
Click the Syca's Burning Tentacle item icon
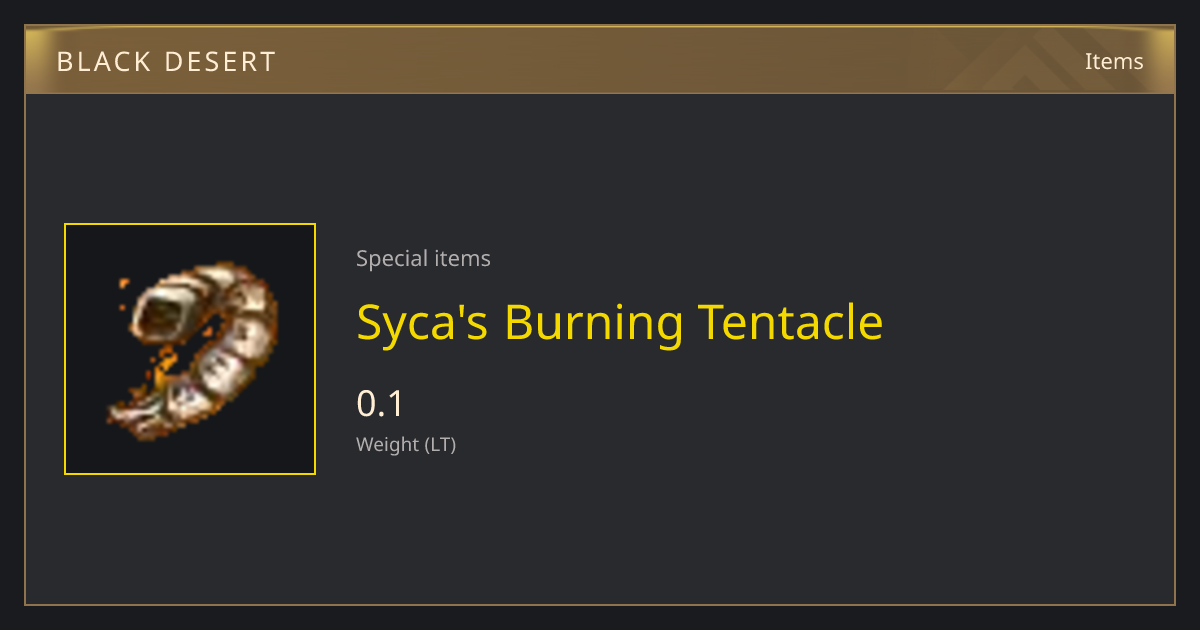coord(191,349)
